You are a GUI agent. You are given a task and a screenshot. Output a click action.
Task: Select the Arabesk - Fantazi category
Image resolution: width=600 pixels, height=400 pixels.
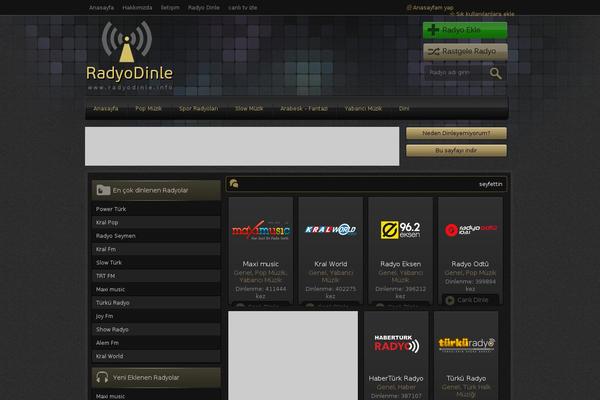(x=304, y=109)
